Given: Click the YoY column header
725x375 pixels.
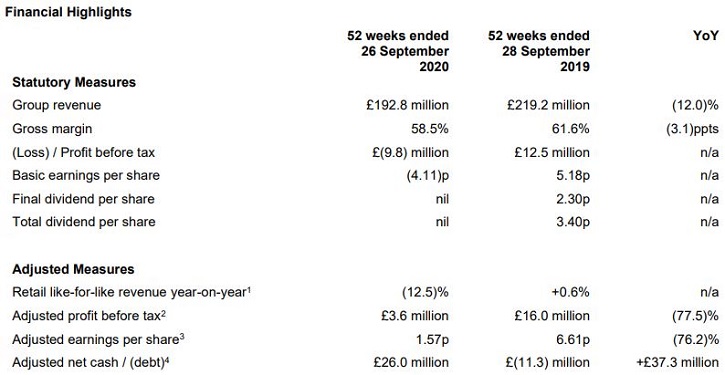Looking at the screenshot, I should 706,36.
